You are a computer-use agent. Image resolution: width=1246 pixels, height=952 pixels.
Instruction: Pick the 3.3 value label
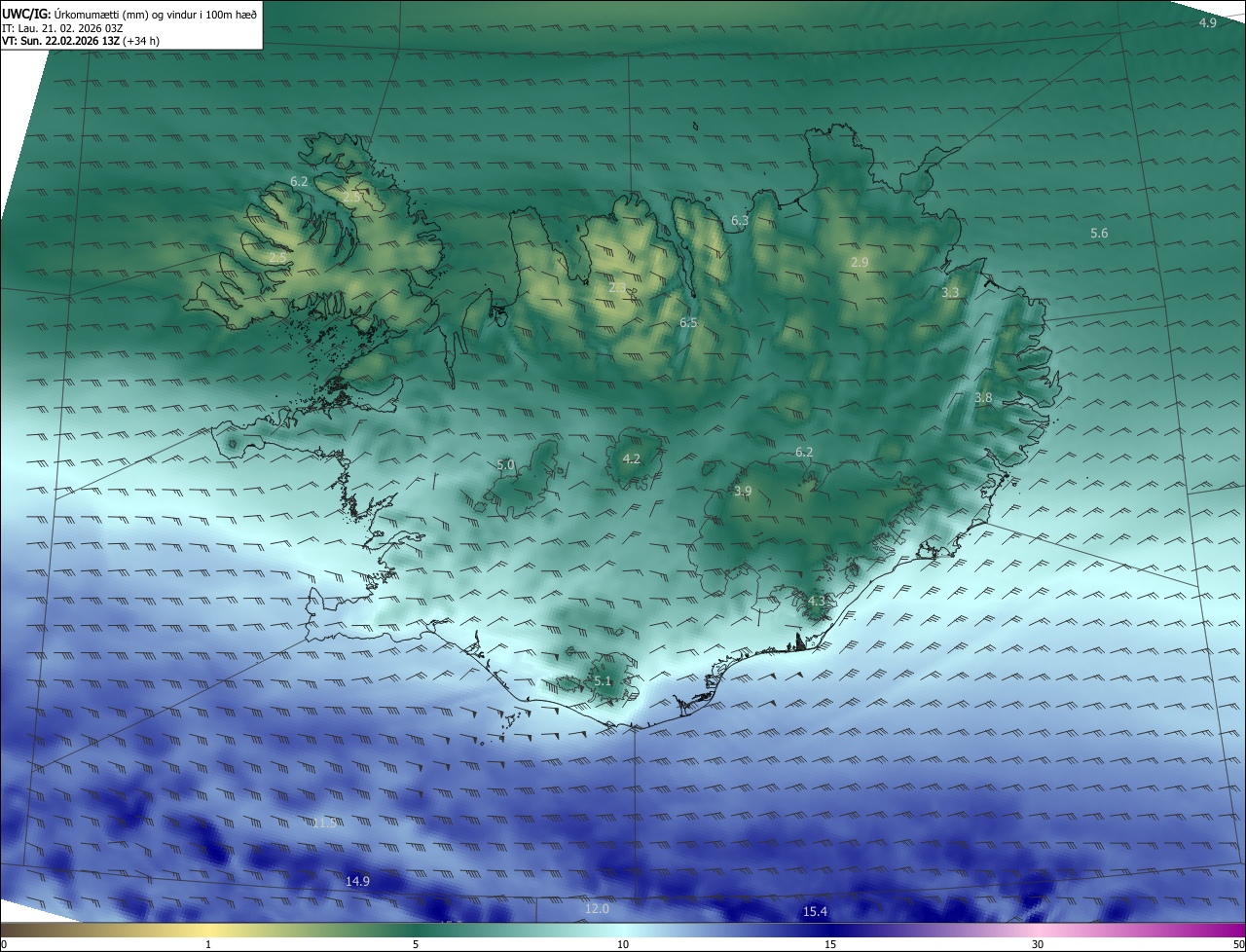tap(950, 292)
